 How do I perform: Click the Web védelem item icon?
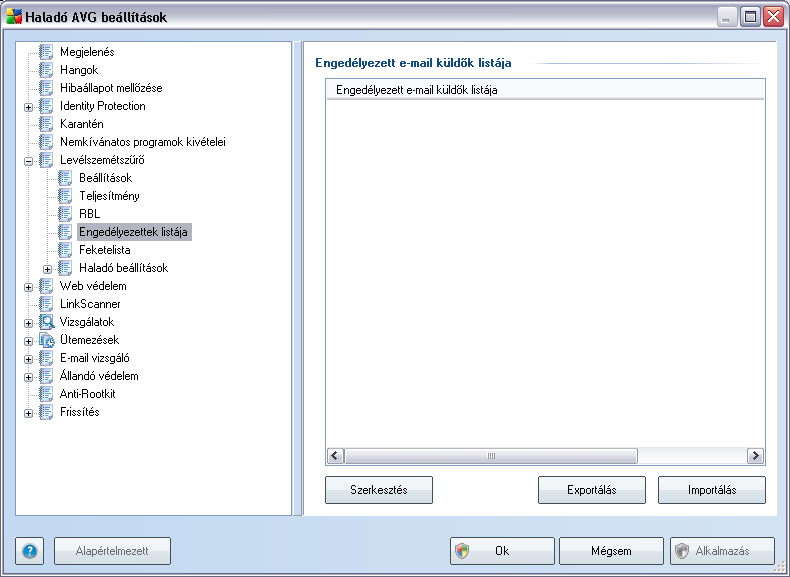pos(46,286)
